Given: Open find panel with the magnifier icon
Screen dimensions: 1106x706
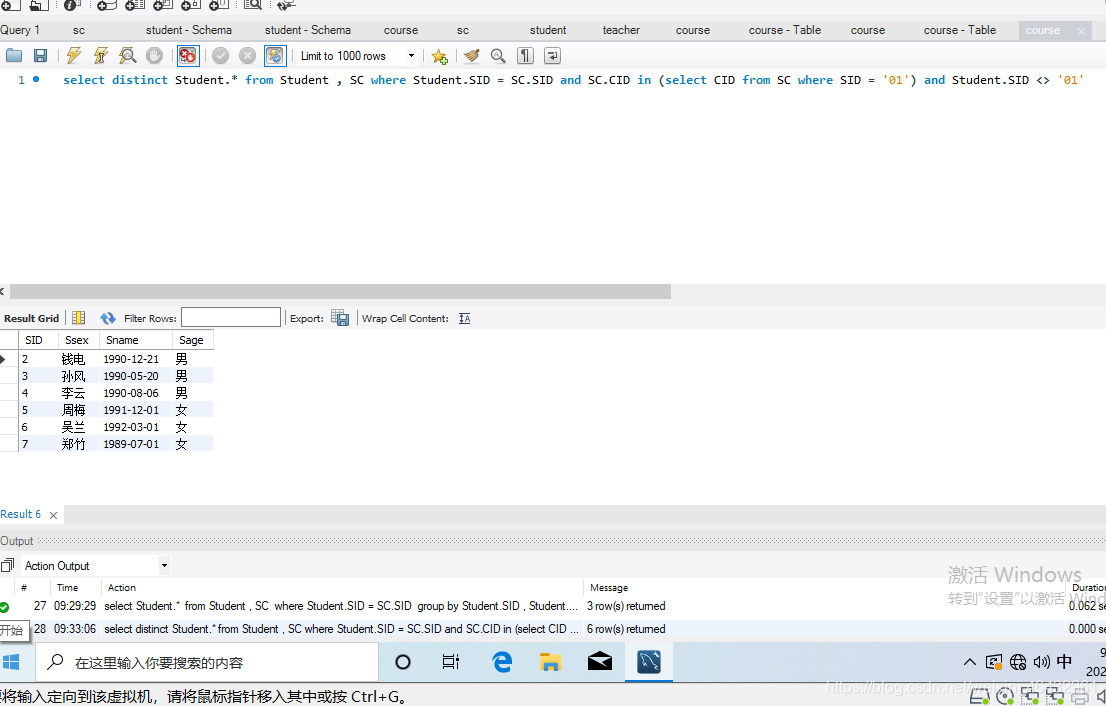Looking at the screenshot, I should [x=498, y=56].
